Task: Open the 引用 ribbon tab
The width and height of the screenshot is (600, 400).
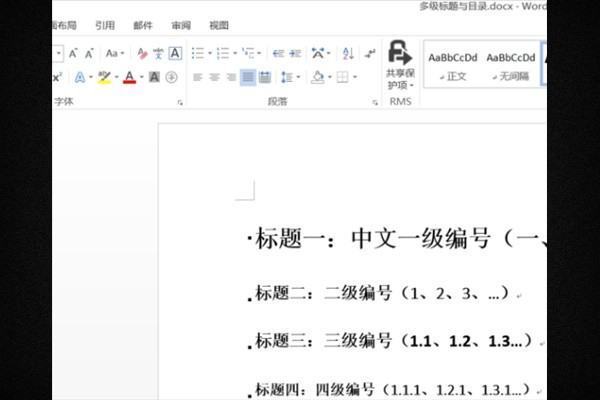Action: (105, 26)
